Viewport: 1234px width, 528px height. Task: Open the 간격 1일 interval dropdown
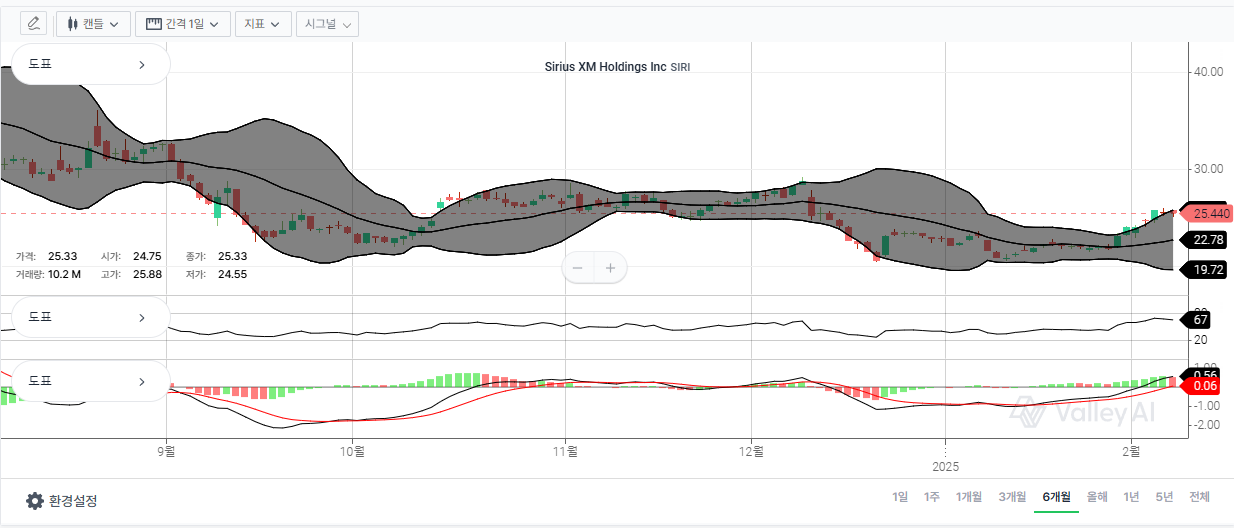(182, 23)
